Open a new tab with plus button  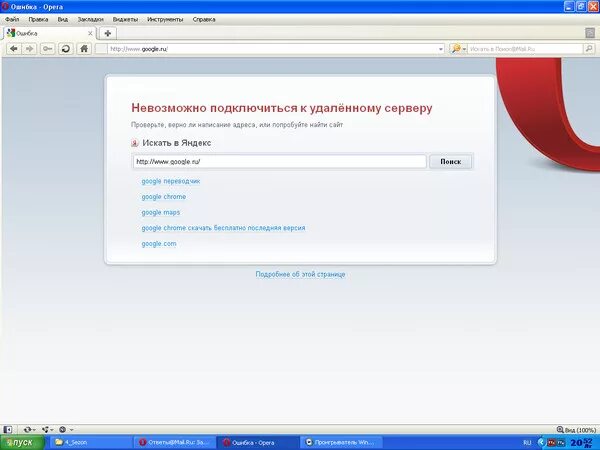(x=108, y=33)
